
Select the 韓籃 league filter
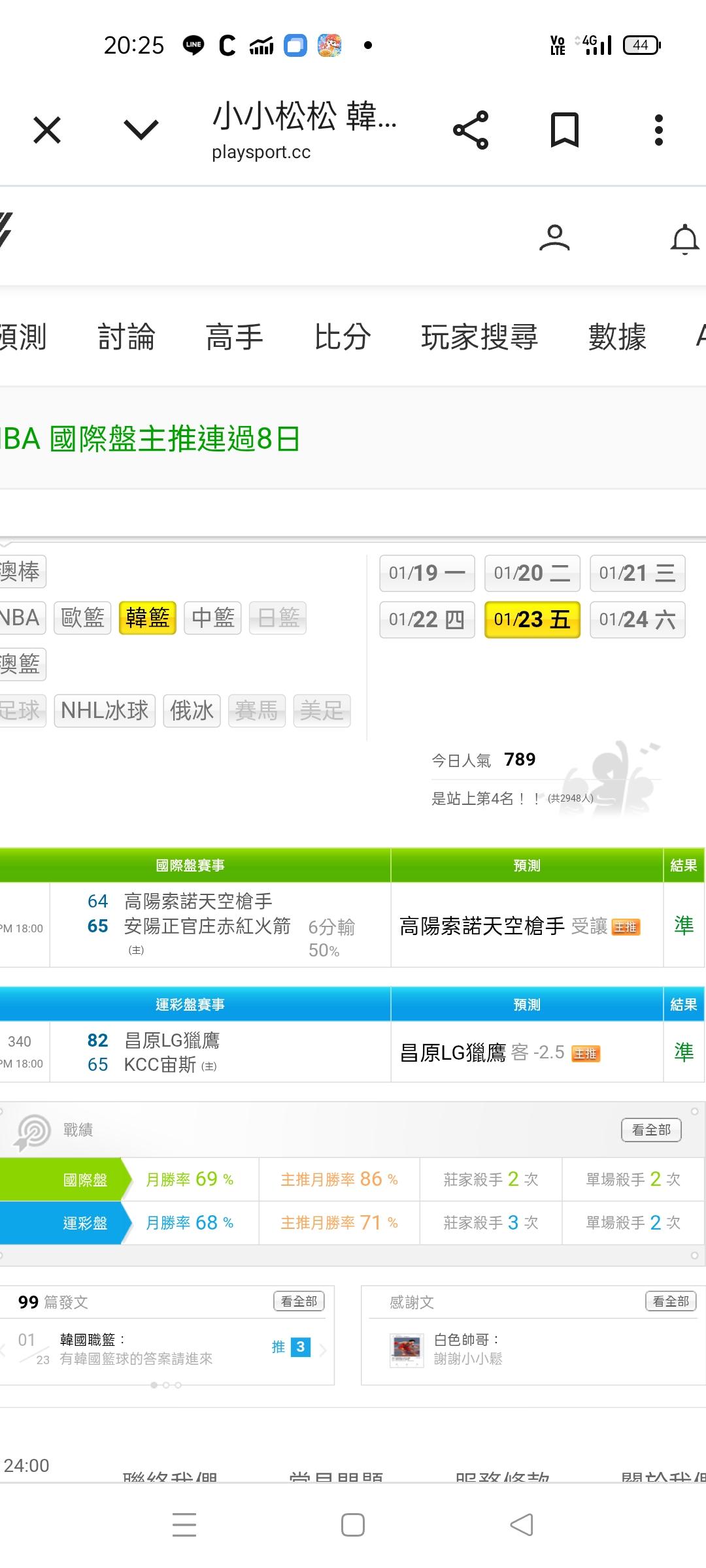tap(148, 618)
